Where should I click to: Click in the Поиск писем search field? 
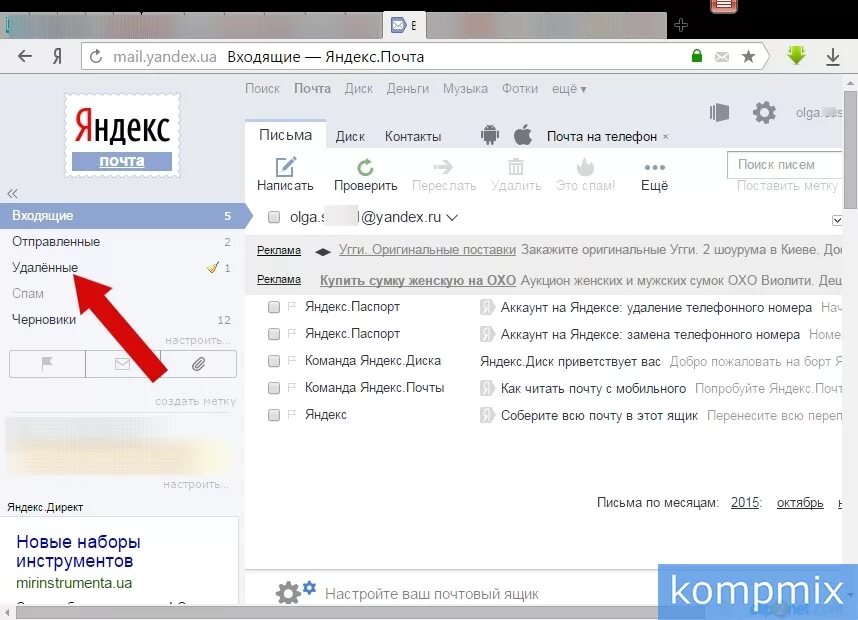coord(784,165)
